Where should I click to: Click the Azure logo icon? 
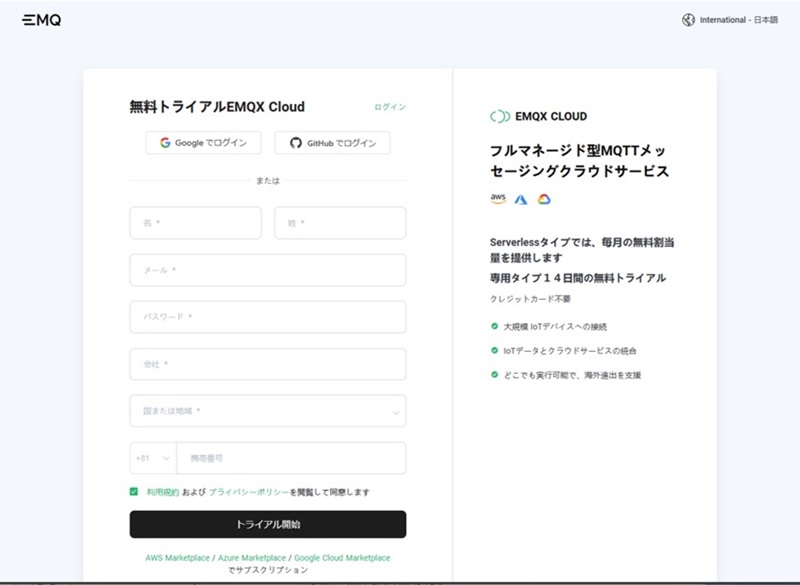[521, 199]
